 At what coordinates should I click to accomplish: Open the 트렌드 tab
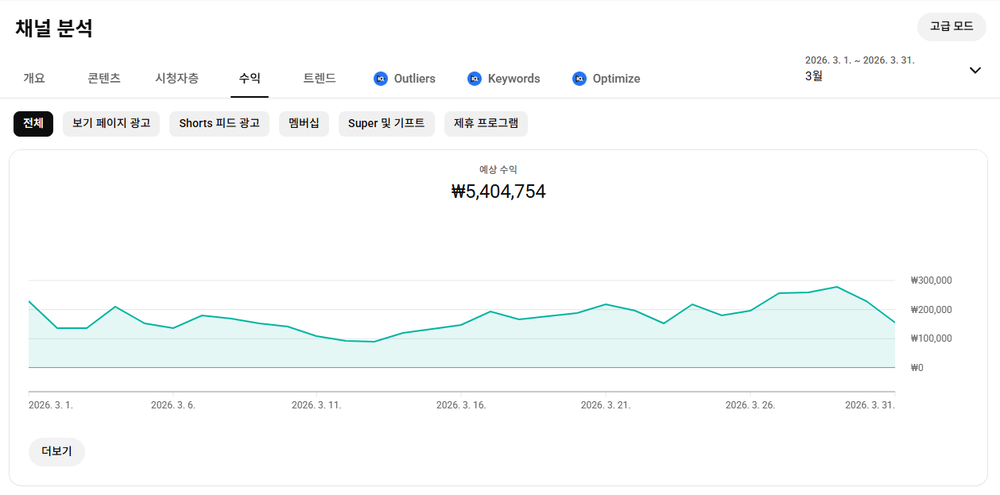pyautogui.click(x=320, y=78)
